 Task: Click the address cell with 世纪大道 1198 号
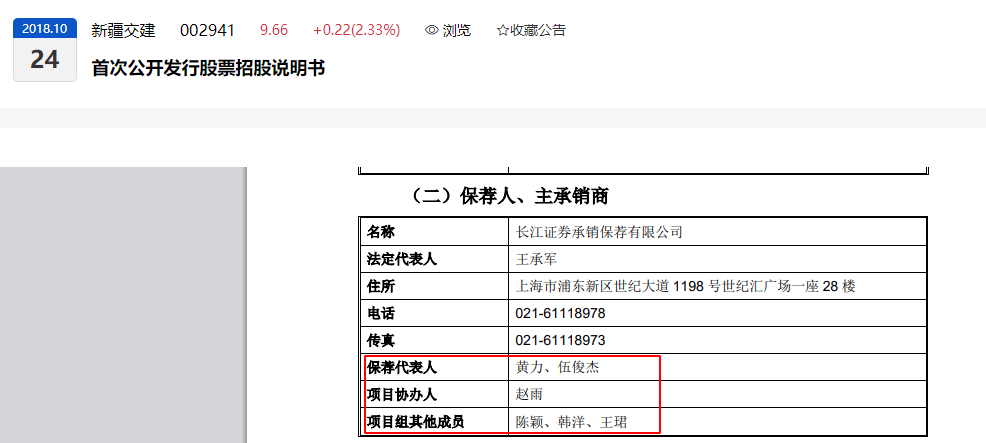click(x=685, y=286)
